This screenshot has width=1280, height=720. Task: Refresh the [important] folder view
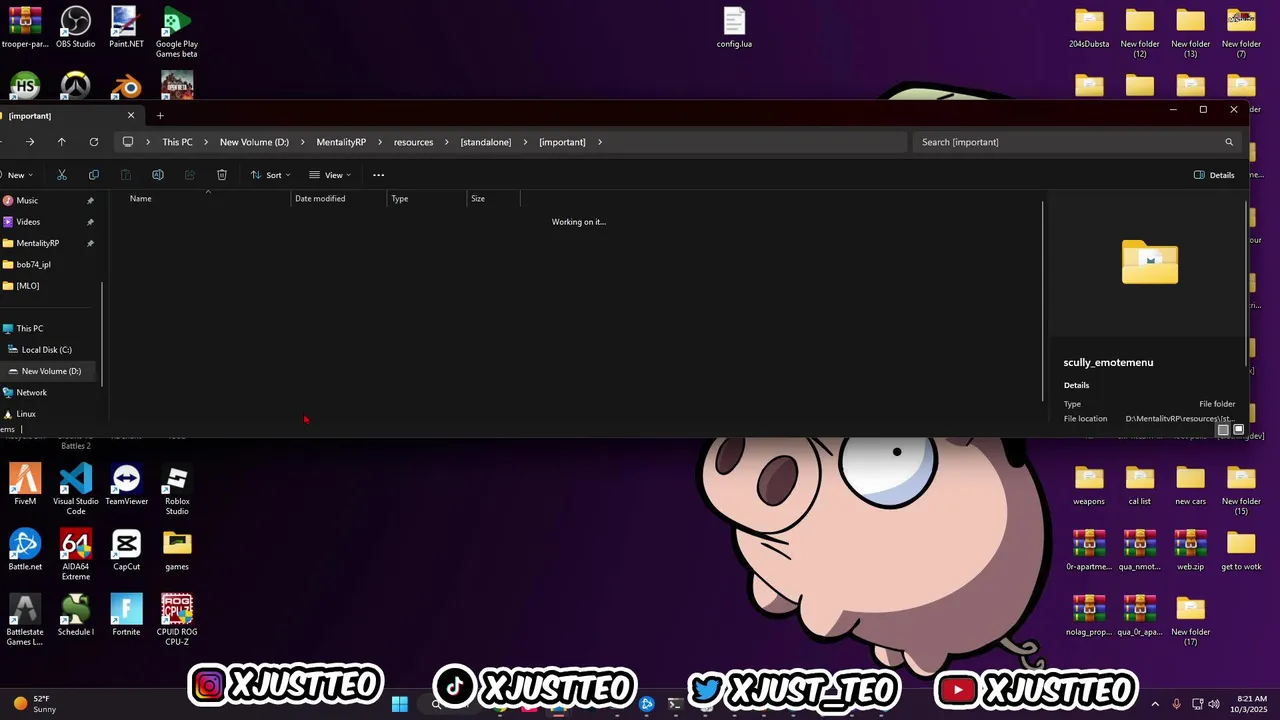(94, 142)
